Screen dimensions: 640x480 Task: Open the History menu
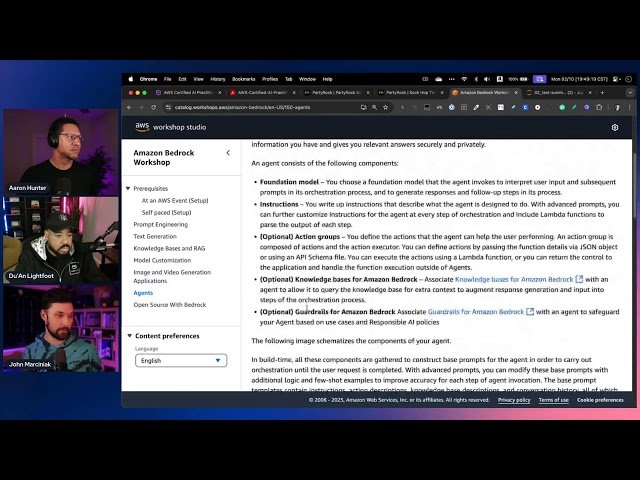(x=218, y=79)
